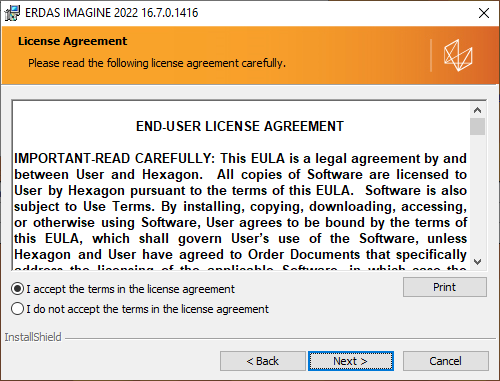Click the "License Agreement" banner title
Screen dimensions: 500x381
(72, 41)
